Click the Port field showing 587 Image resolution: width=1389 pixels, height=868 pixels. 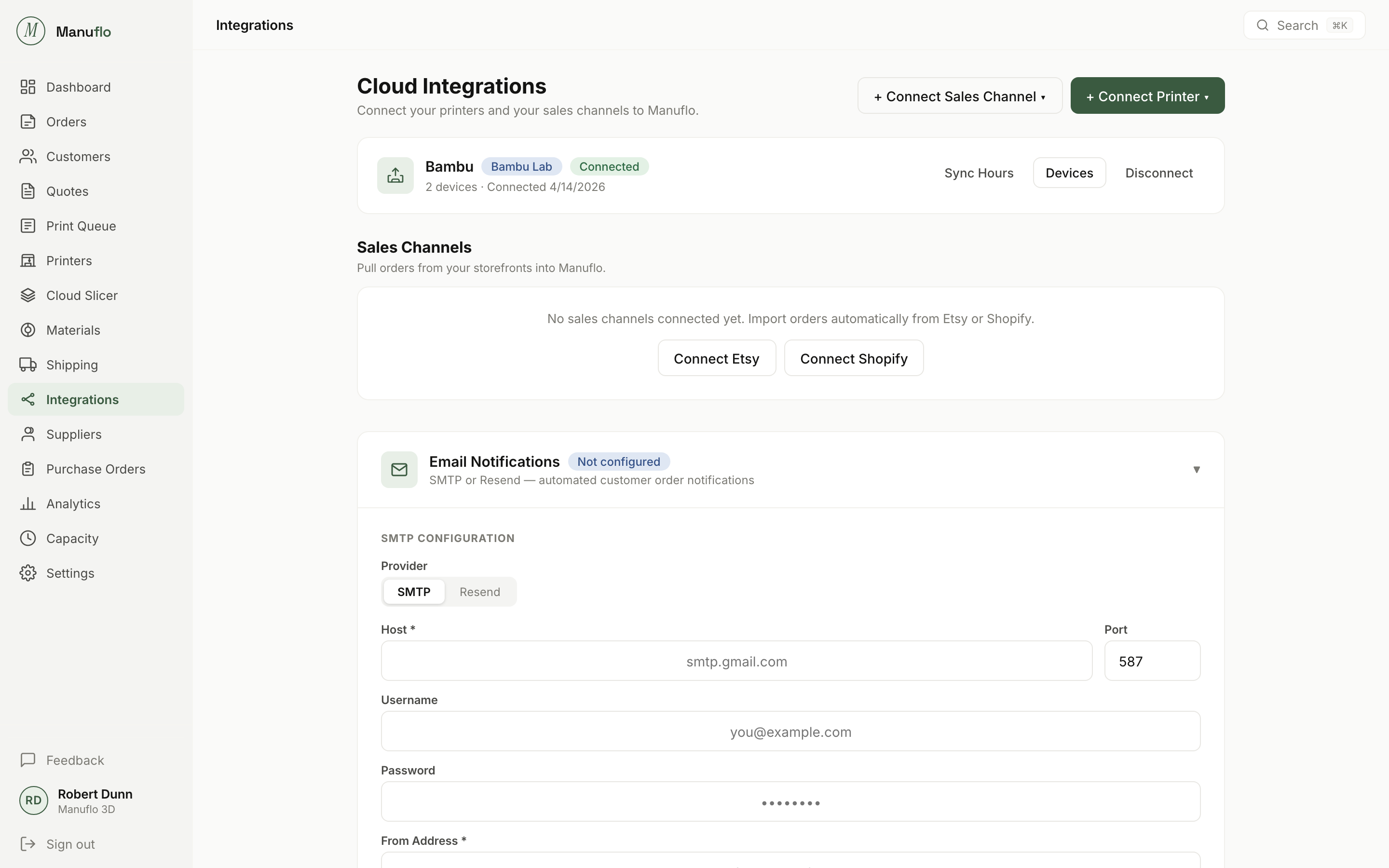point(1152,661)
